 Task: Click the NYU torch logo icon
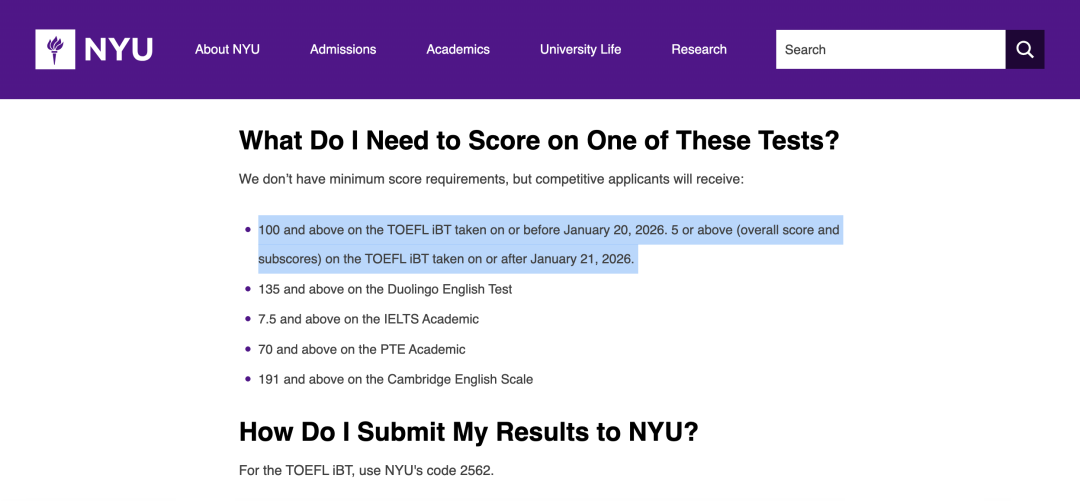coord(55,49)
